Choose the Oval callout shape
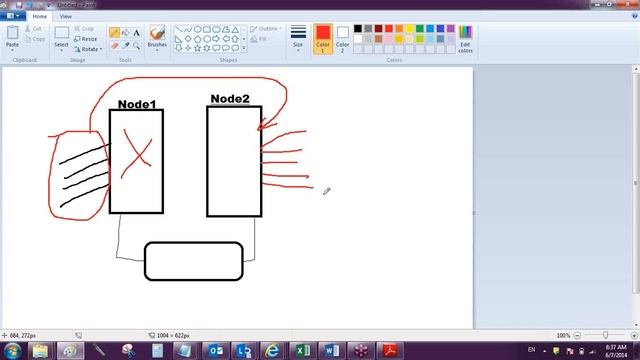Image resolution: width=640 pixels, height=360 pixels. (226, 48)
